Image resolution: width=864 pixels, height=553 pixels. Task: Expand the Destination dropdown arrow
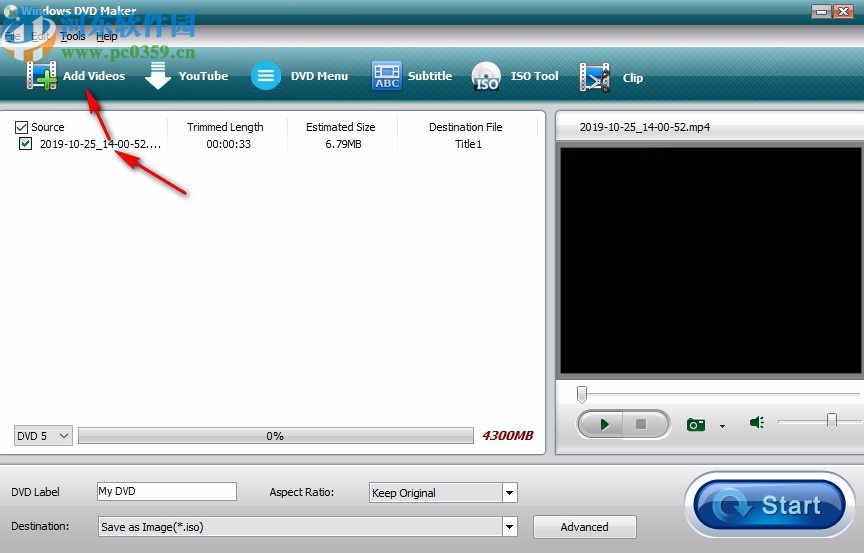510,527
